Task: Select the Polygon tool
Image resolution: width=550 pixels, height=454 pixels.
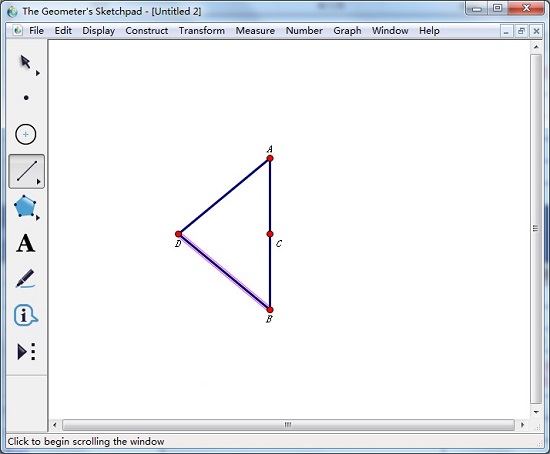Action: (25, 206)
